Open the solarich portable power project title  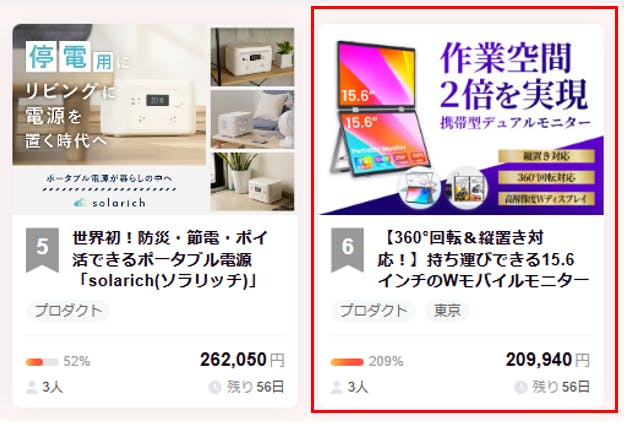170,259
